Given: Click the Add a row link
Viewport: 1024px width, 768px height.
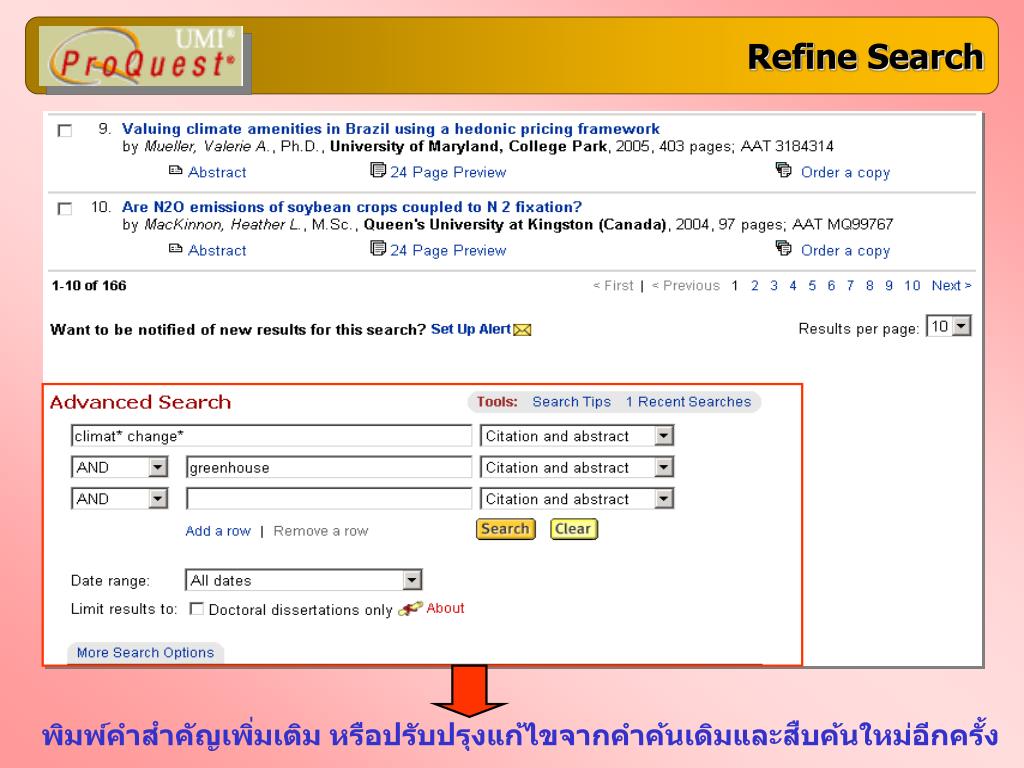Looking at the screenshot, I should [218, 531].
